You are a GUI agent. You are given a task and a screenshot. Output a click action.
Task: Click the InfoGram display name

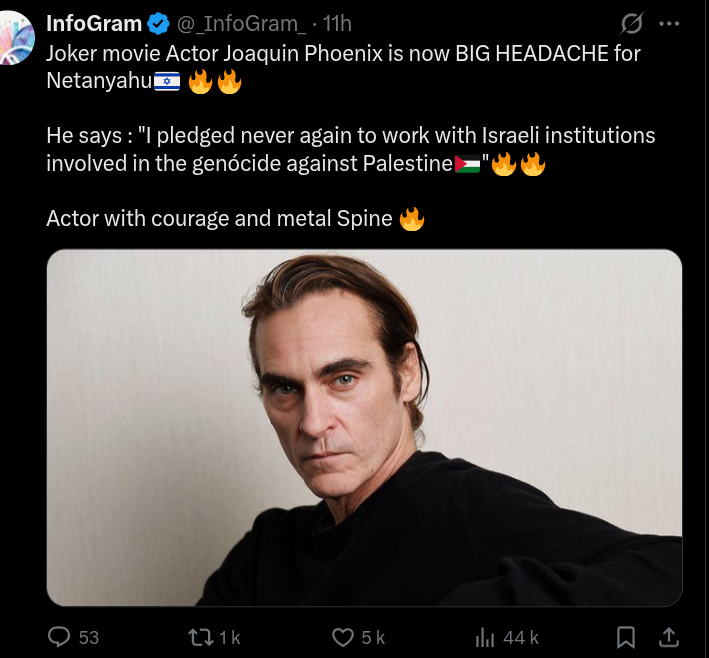[x=94, y=24]
